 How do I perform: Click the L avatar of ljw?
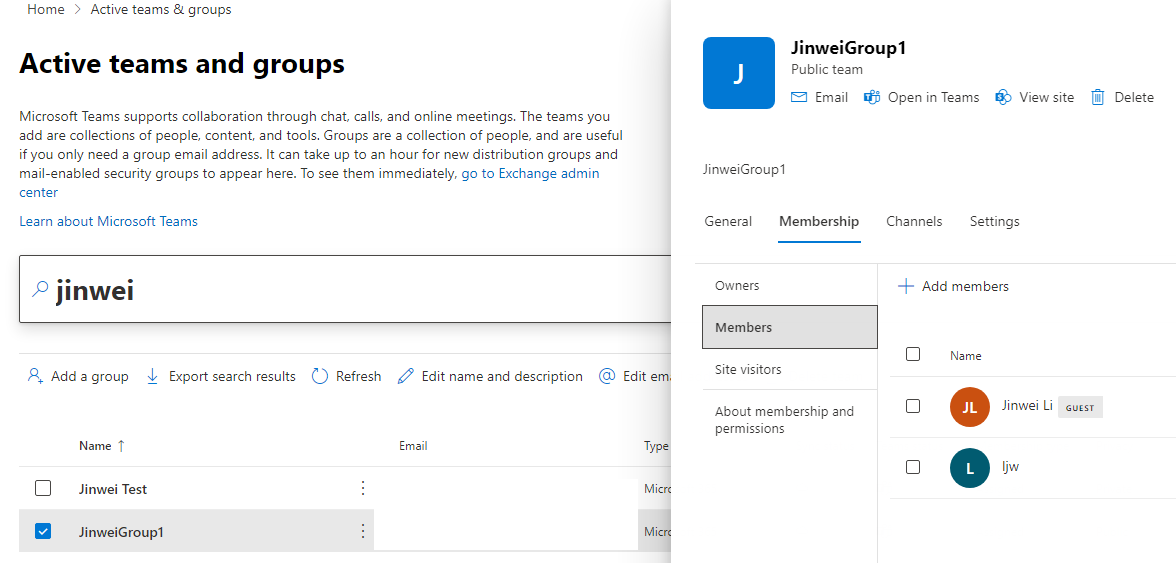point(970,468)
